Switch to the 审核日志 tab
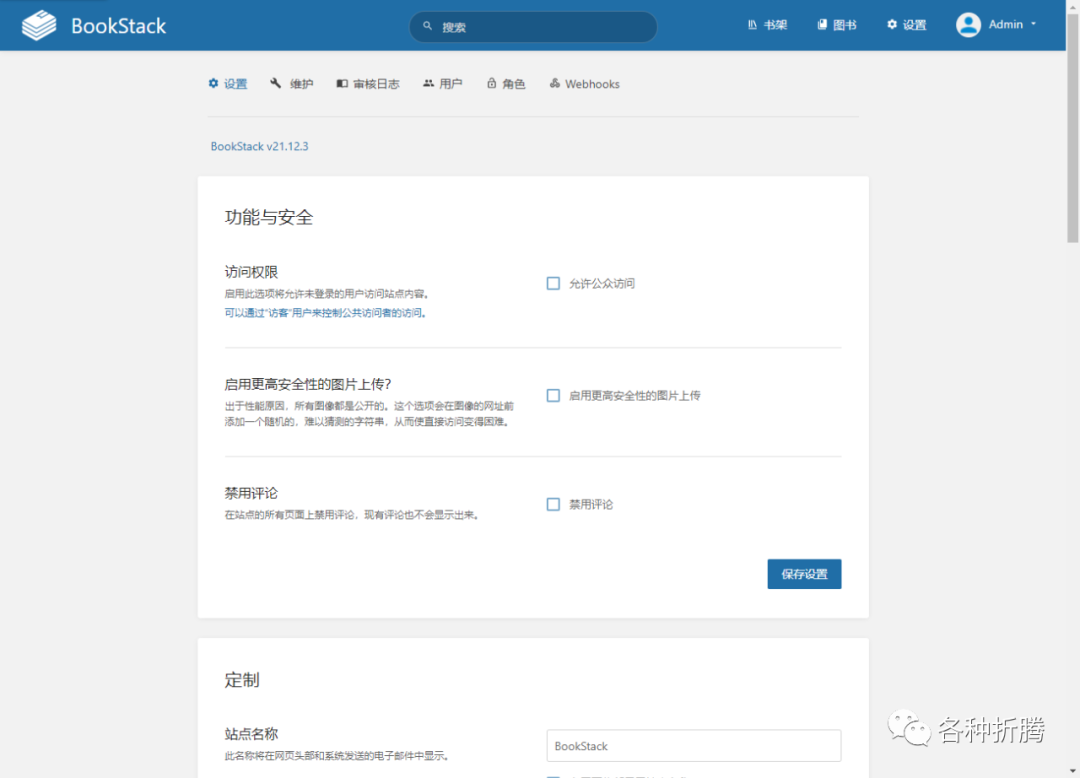 point(368,83)
